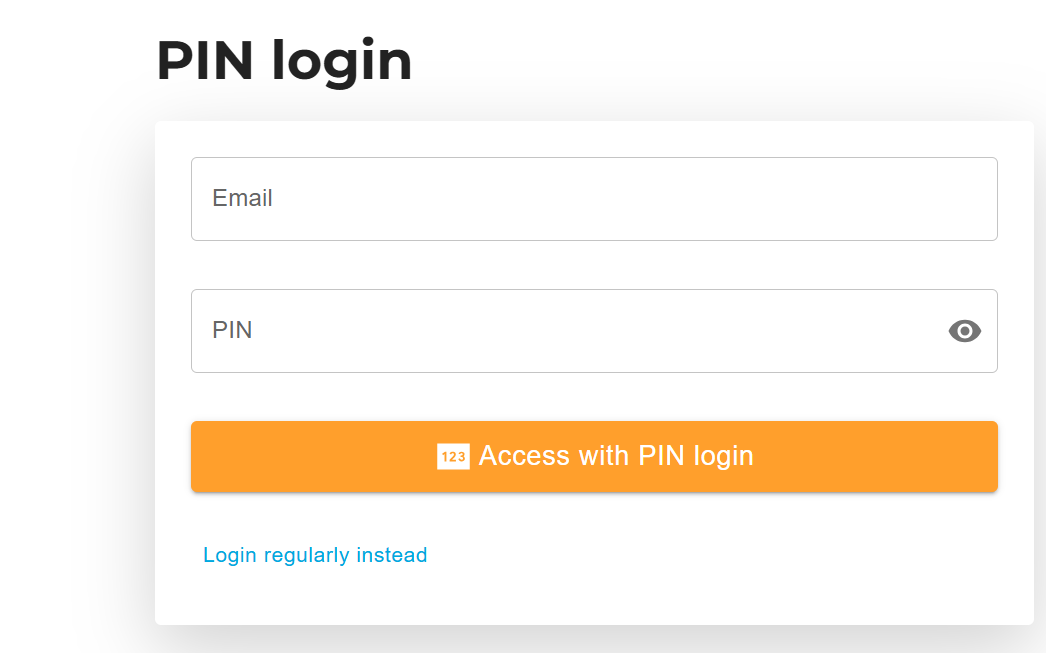Toggle PIN visibility with the eye icon
Screen dimensions: 1046x653
tap(965, 331)
